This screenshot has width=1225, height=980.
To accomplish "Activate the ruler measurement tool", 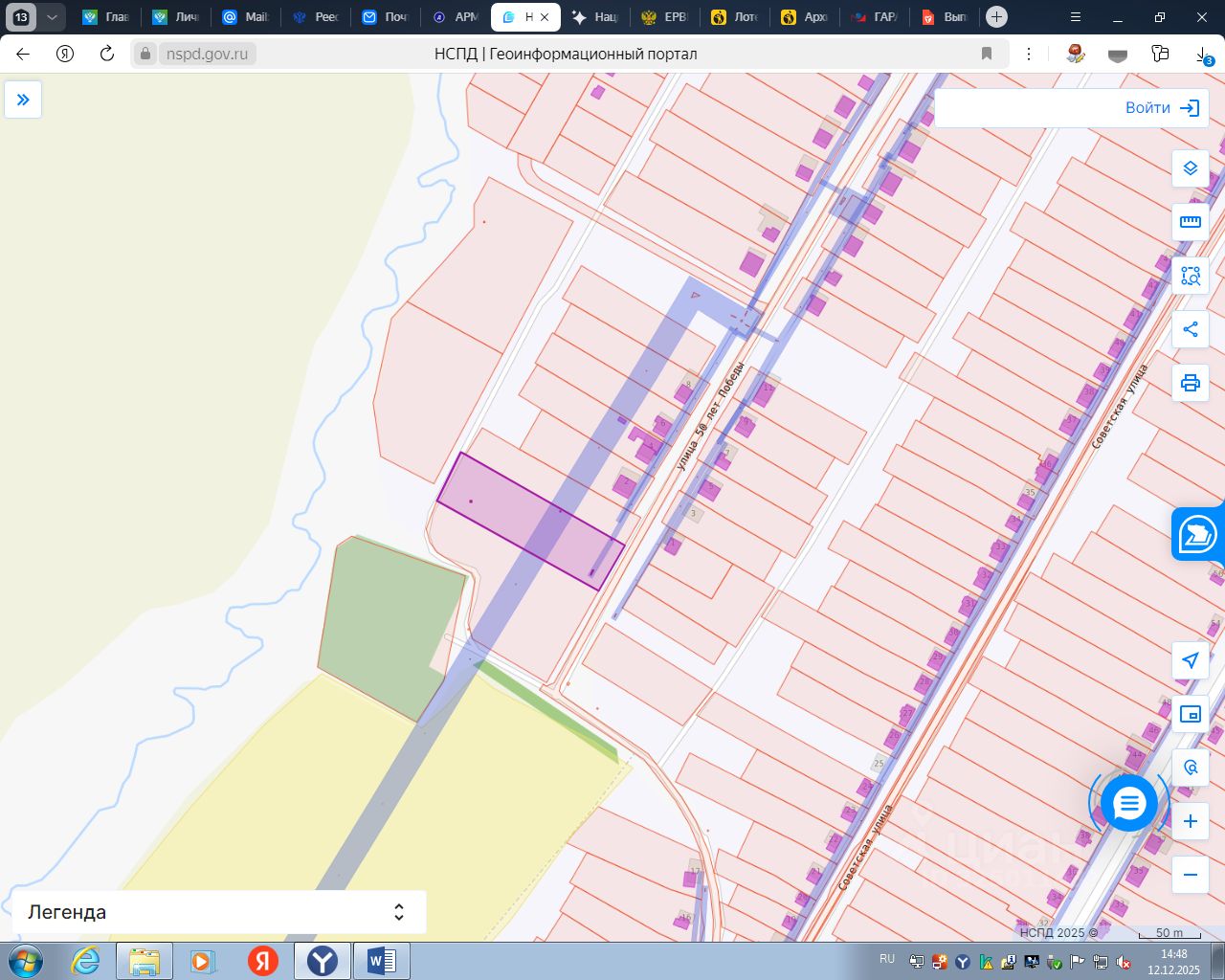I will (x=1191, y=222).
